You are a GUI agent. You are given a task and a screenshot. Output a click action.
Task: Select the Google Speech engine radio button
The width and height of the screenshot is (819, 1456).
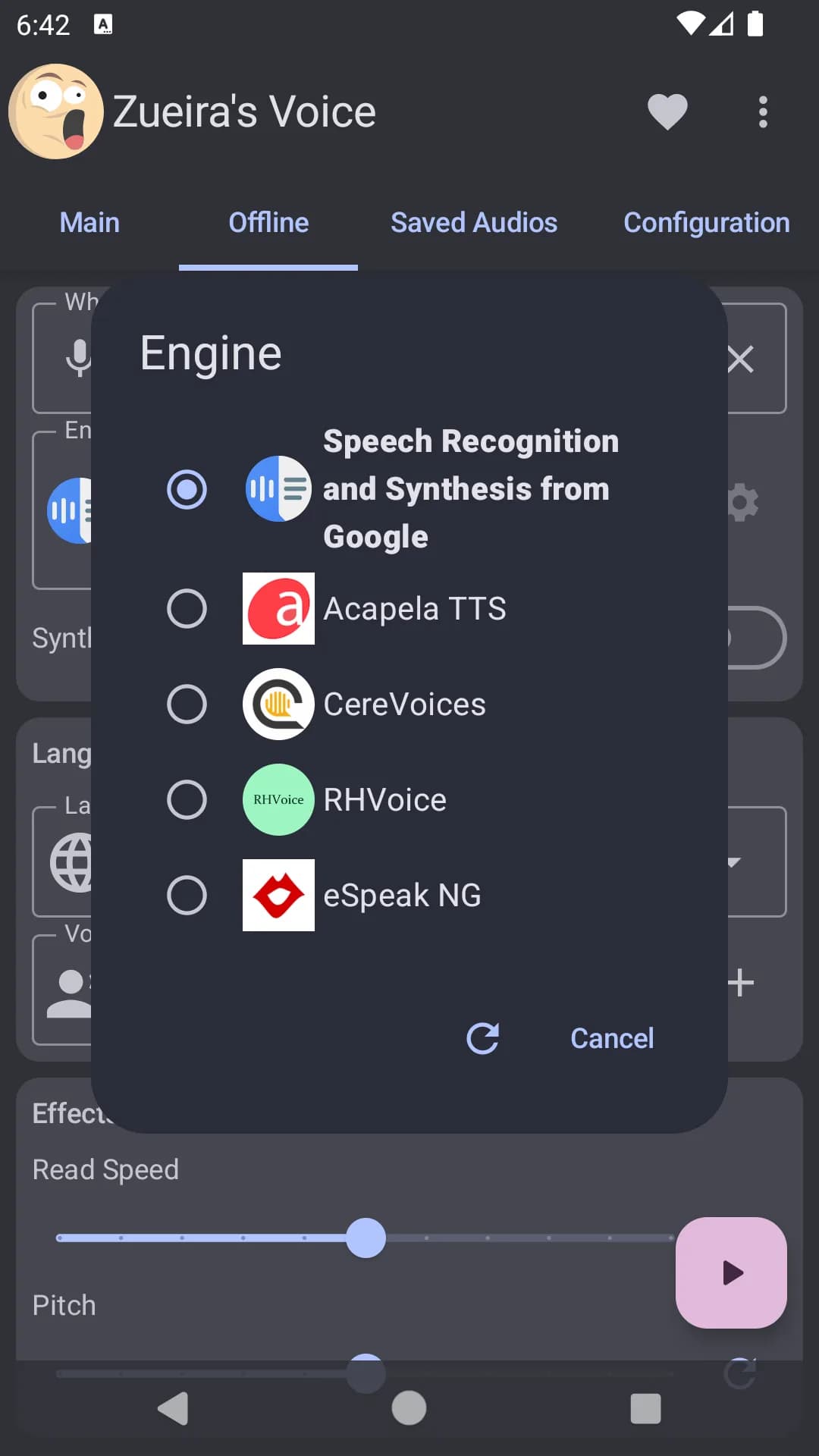[x=187, y=489]
